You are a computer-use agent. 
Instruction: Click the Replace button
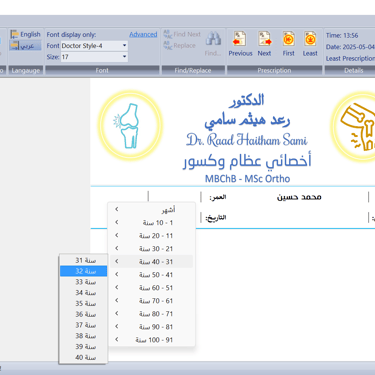(x=179, y=46)
